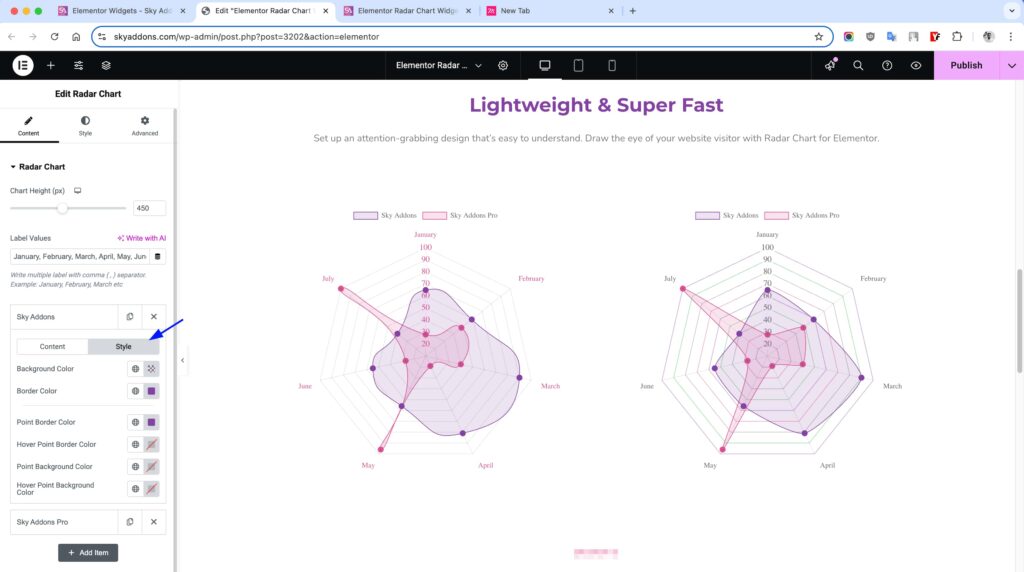Click the Add Item button
Screen dimensions: 1024x572
88,553
